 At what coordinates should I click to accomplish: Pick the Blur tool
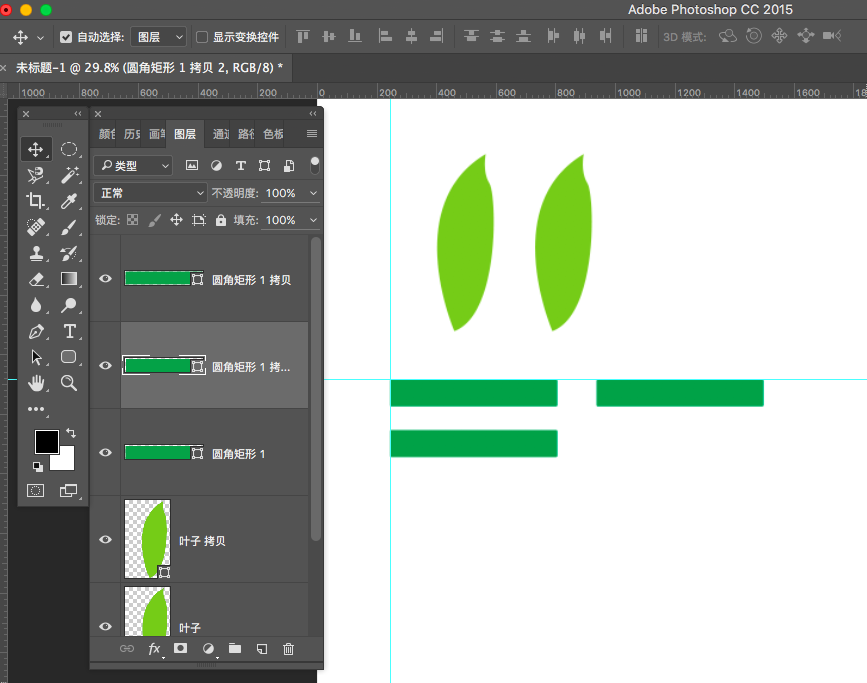coord(36,305)
